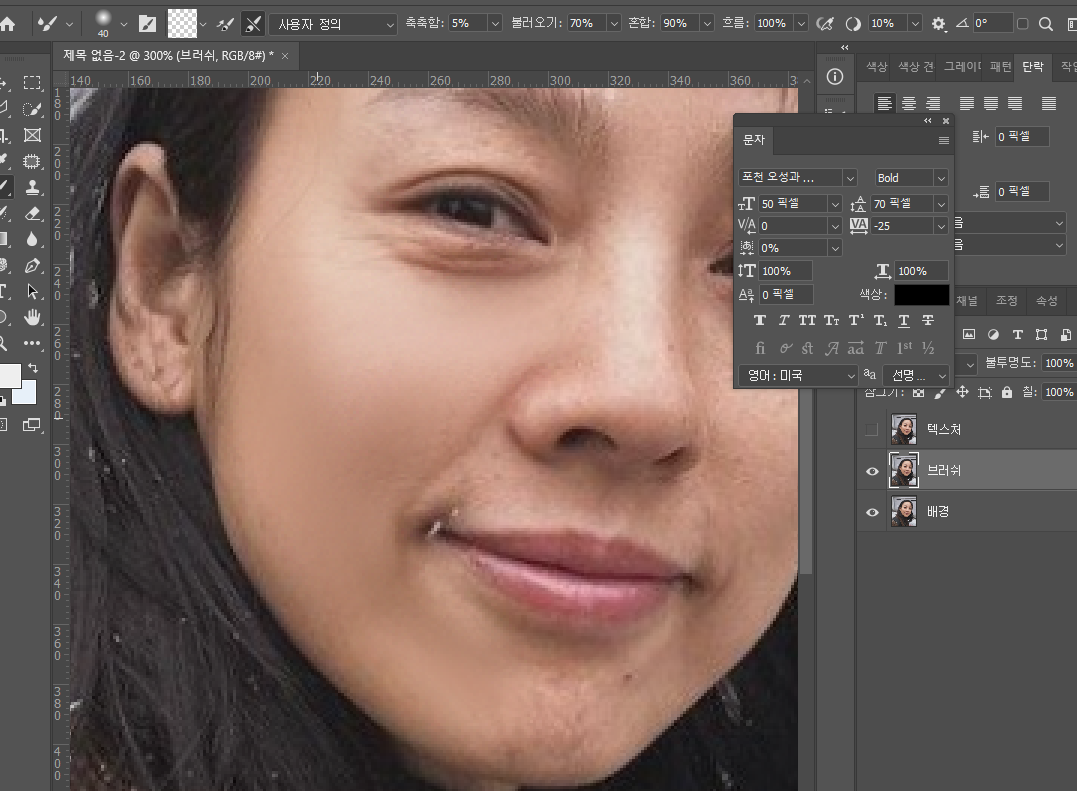The height and width of the screenshot is (791, 1077).
Task: Select the Clone Stamp tool
Action: point(32,187)
